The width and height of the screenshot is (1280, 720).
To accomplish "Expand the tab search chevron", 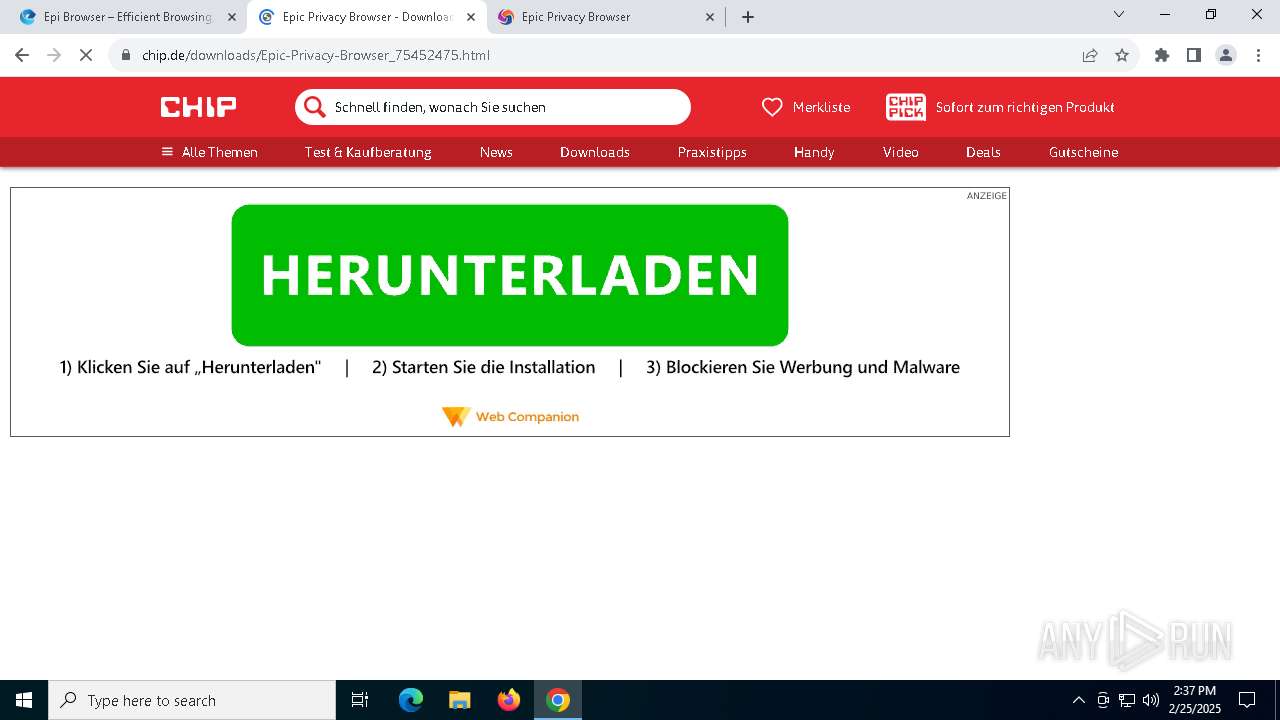I will pyautogui.click(x=1119, y=15).
